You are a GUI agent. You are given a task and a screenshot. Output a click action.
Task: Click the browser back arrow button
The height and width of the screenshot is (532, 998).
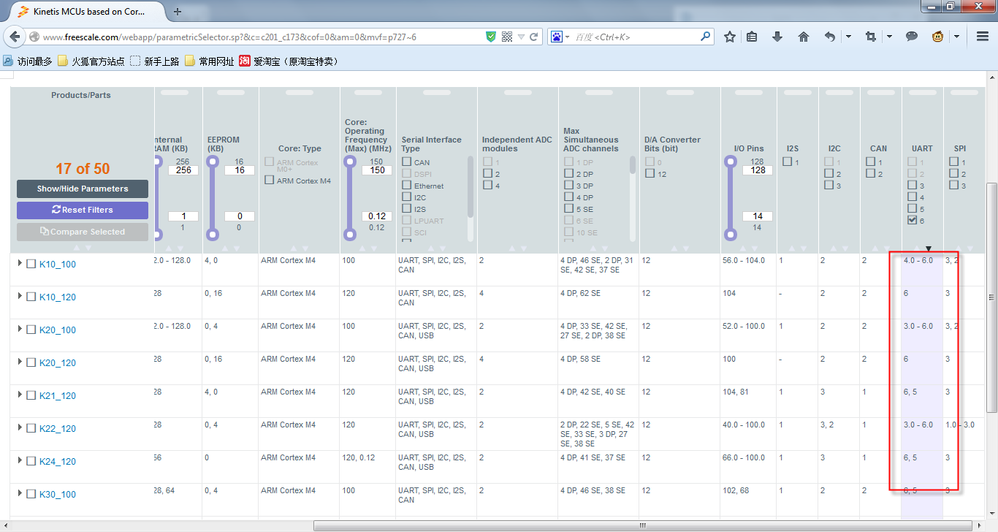pos(15,37)
